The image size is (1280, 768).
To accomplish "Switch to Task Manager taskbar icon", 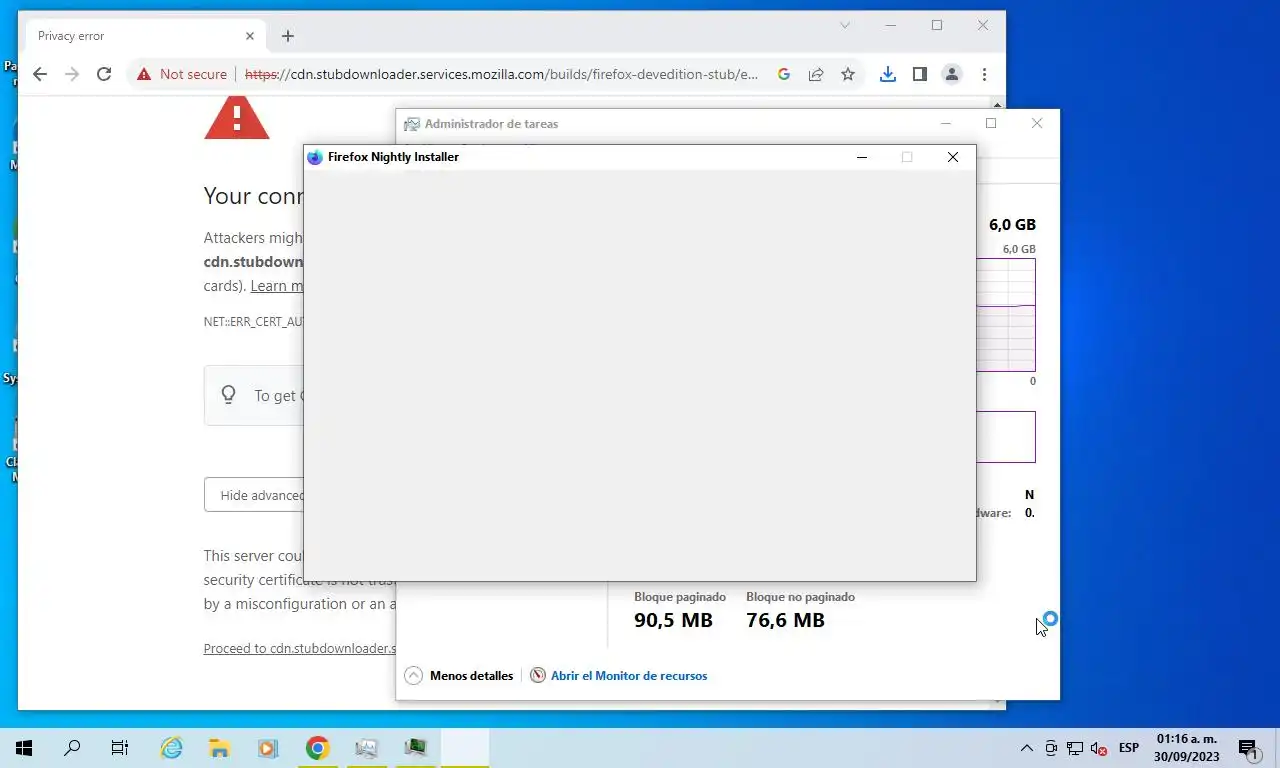I will click(x=366, y=748).
